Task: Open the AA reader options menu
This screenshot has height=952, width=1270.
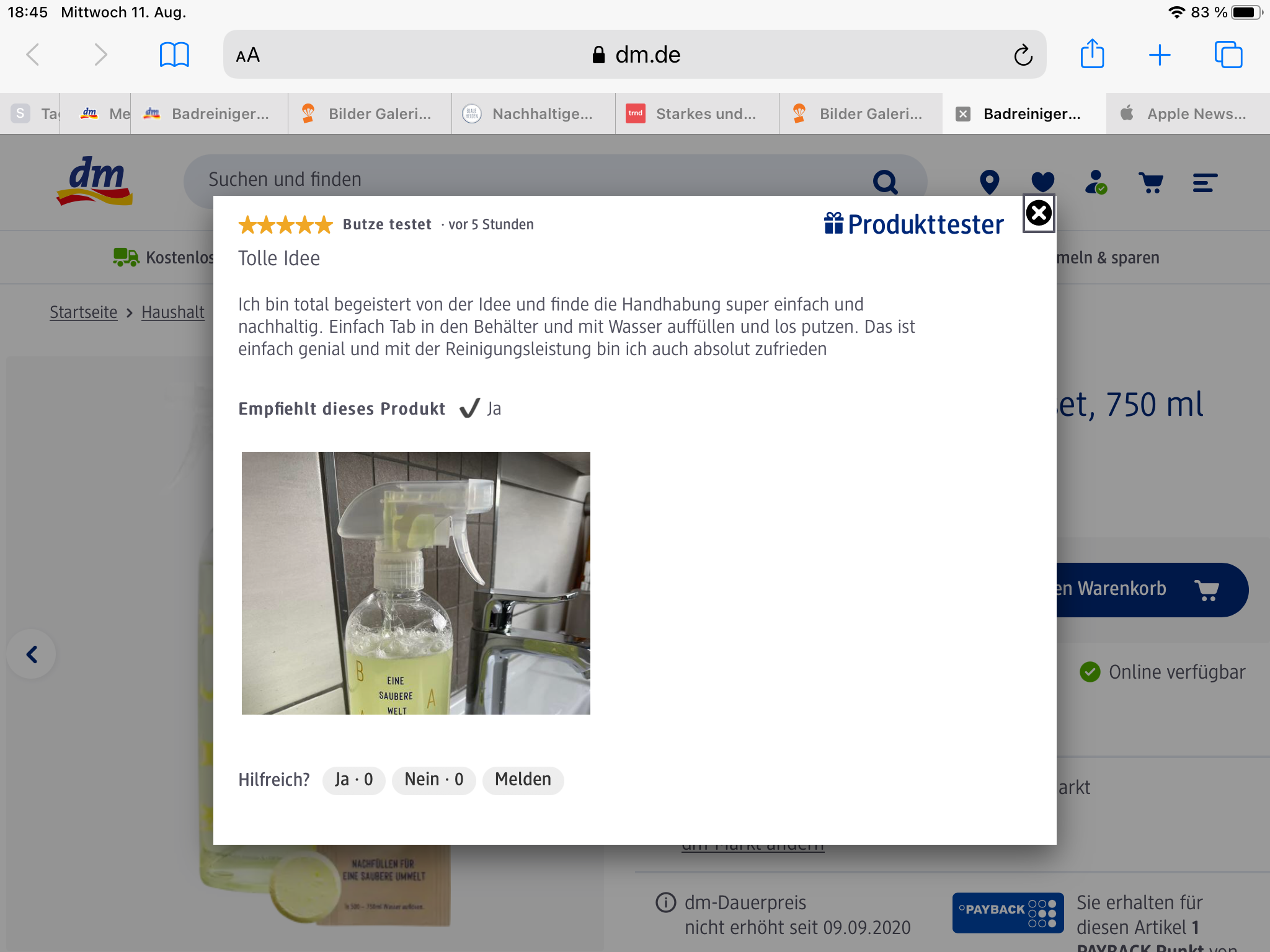Action: point(248,55)
